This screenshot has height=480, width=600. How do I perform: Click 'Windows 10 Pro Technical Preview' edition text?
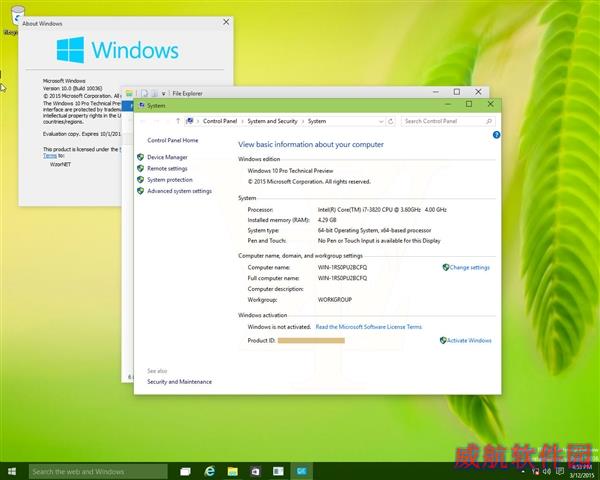290,171
